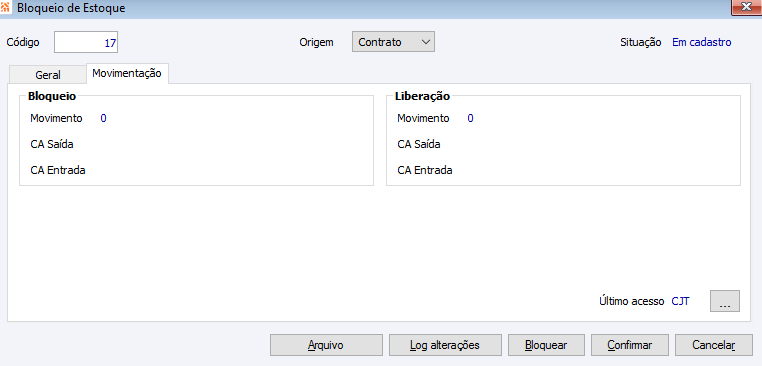Image resolution: width=762 pixels, height=366 pixels.
Task: Click CA Saída label in Liberação group
Action: 419,144
